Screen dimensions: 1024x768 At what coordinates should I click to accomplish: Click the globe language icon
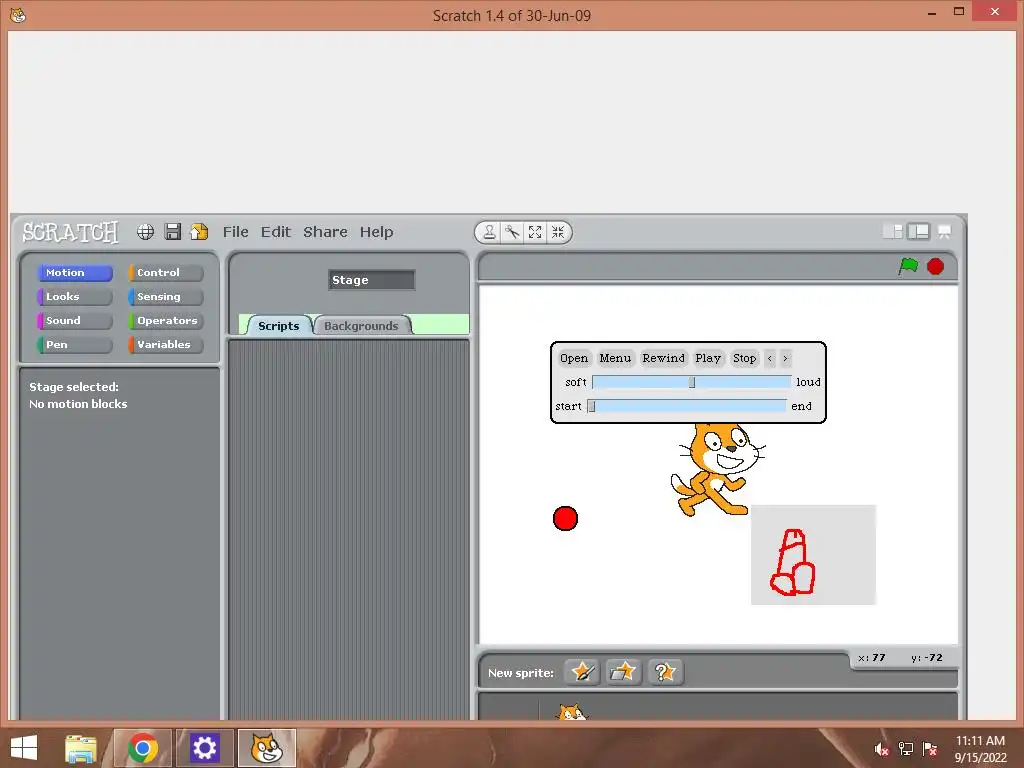click(x=145, y=232)
